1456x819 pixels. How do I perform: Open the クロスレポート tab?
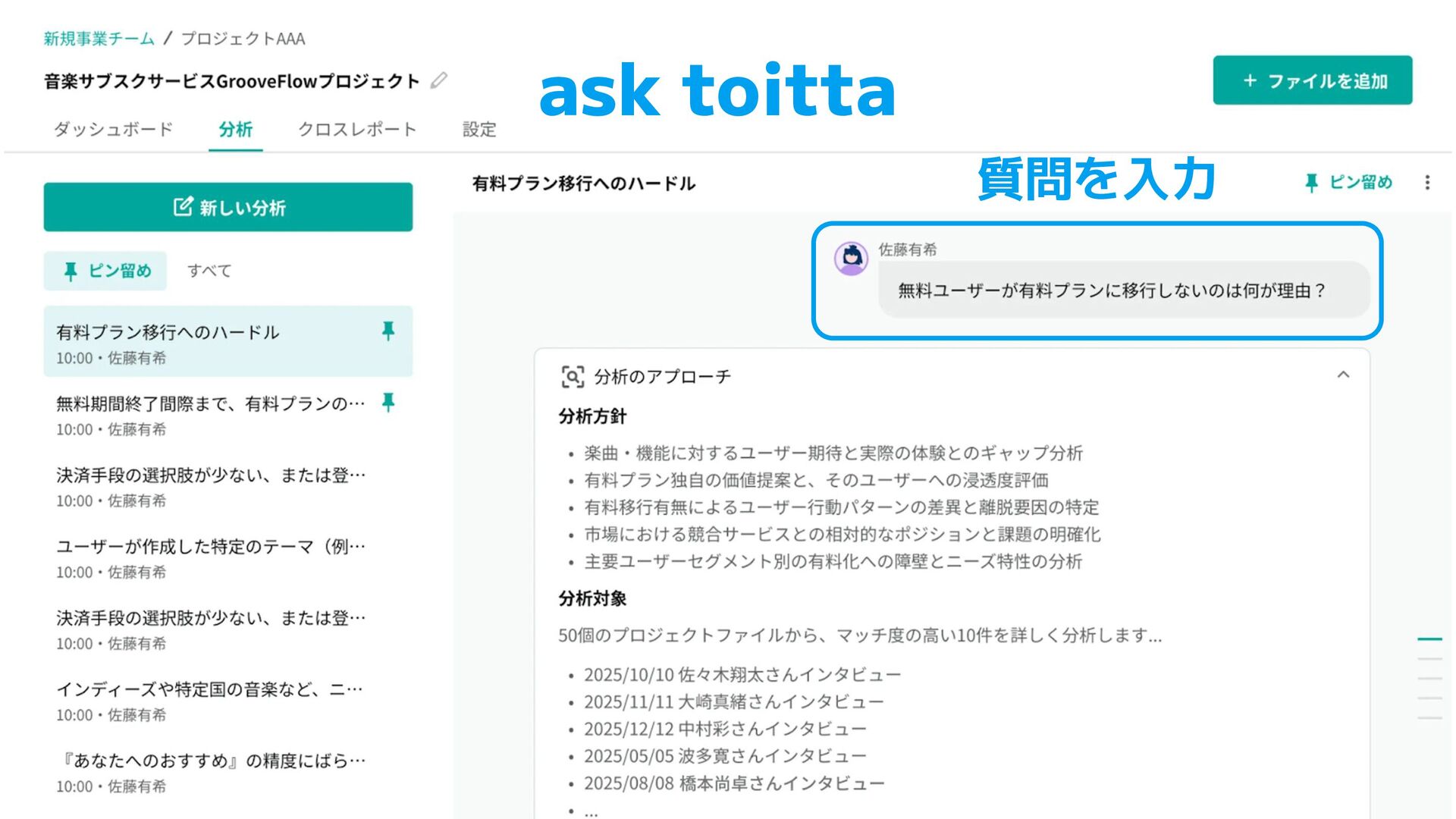pos(357,130)
